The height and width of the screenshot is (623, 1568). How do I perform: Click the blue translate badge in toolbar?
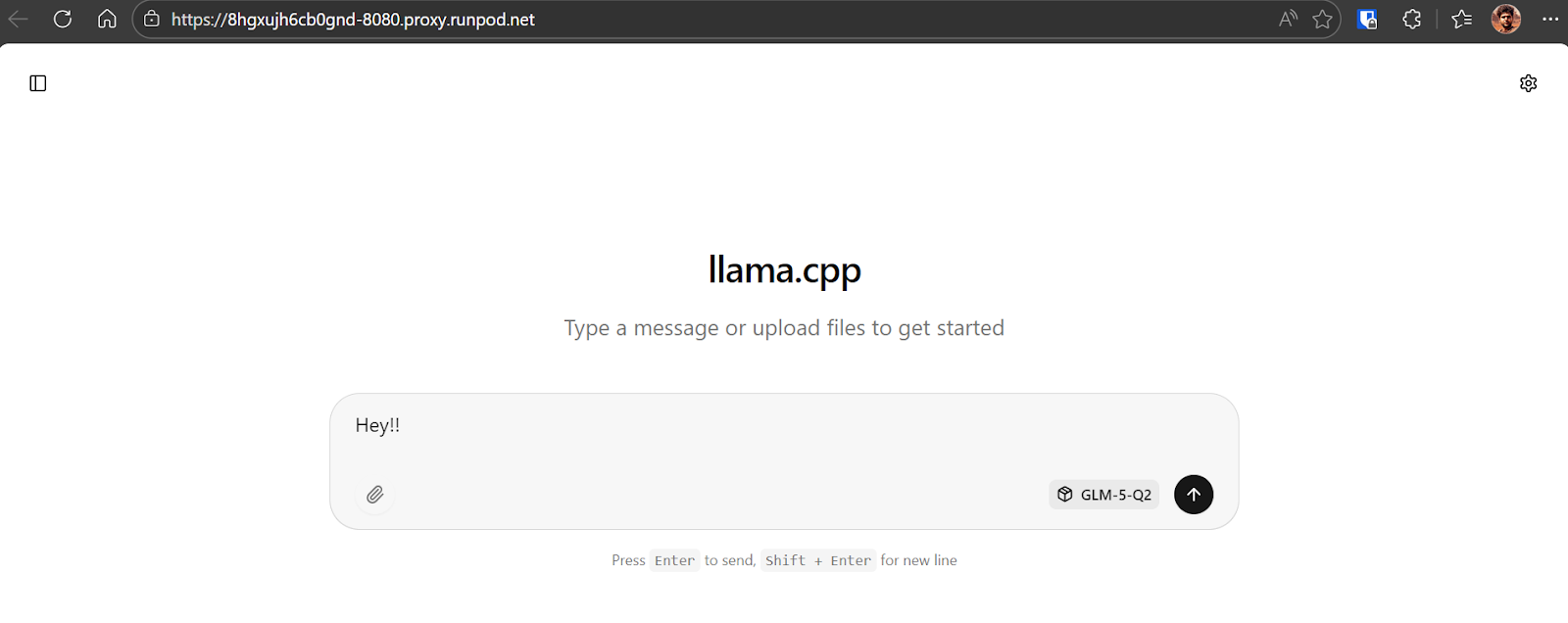pos(1368,19)
